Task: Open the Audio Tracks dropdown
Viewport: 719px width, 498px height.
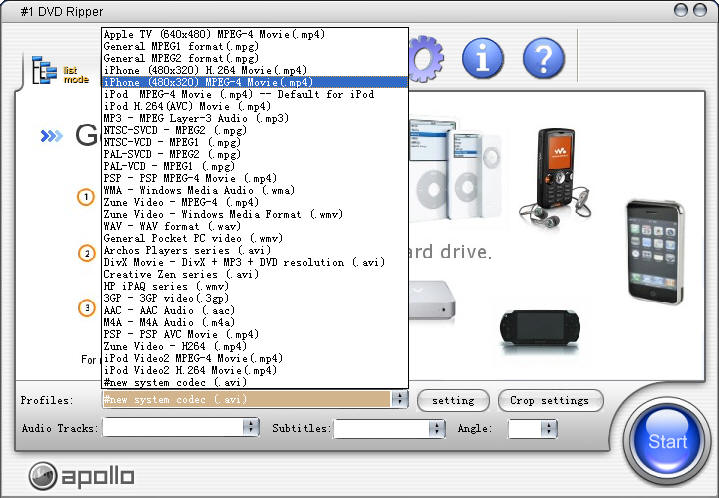Action: tap(251, 427)
